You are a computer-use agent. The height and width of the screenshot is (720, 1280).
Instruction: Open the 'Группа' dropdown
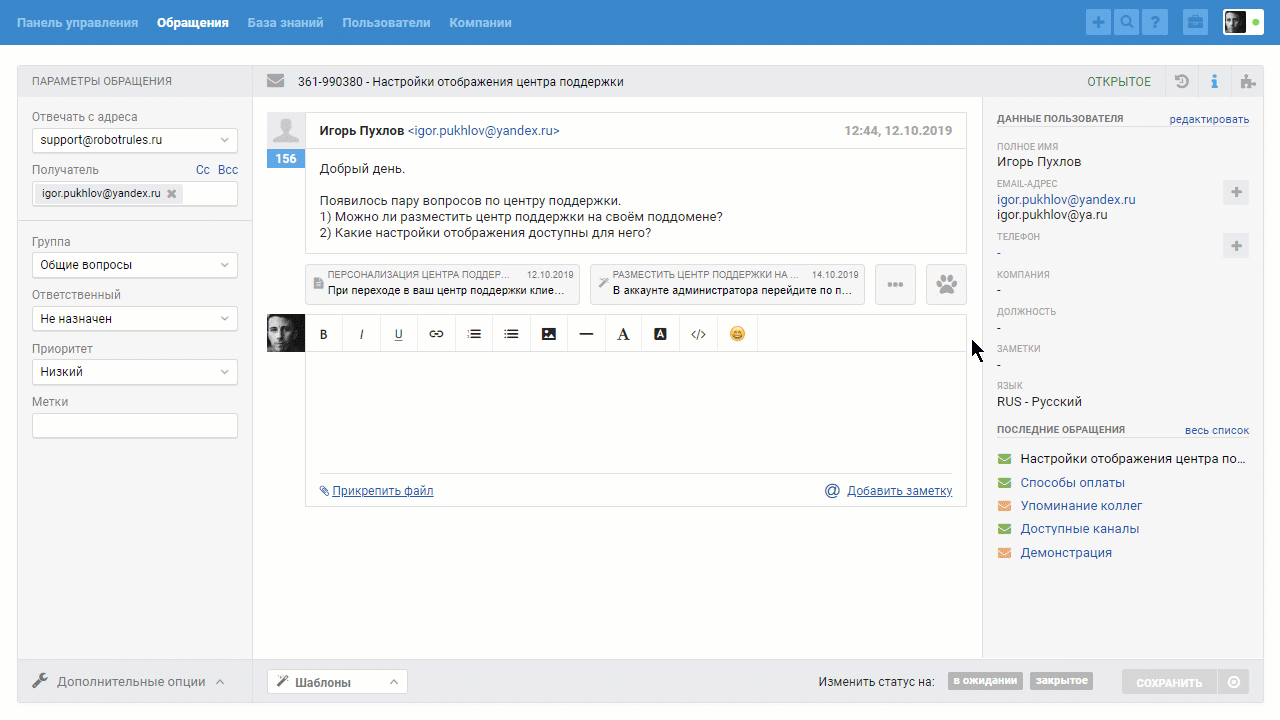pyautogui.click(x=135, y=265)
